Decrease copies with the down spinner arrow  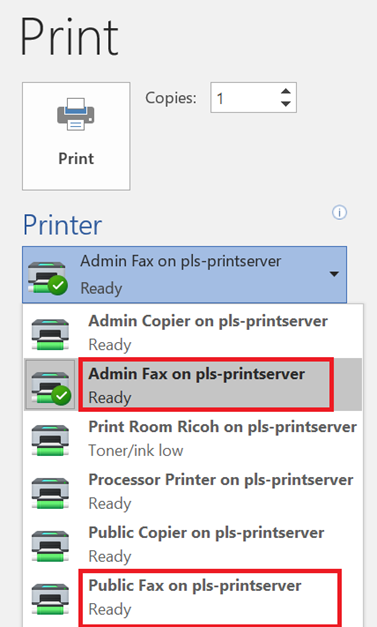[285, 104]
